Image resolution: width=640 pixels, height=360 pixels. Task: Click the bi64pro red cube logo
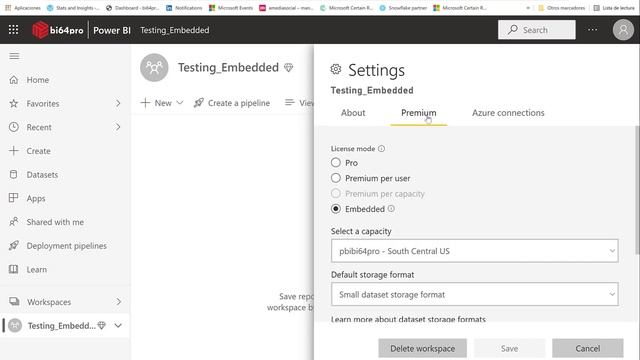click(40, 30)
